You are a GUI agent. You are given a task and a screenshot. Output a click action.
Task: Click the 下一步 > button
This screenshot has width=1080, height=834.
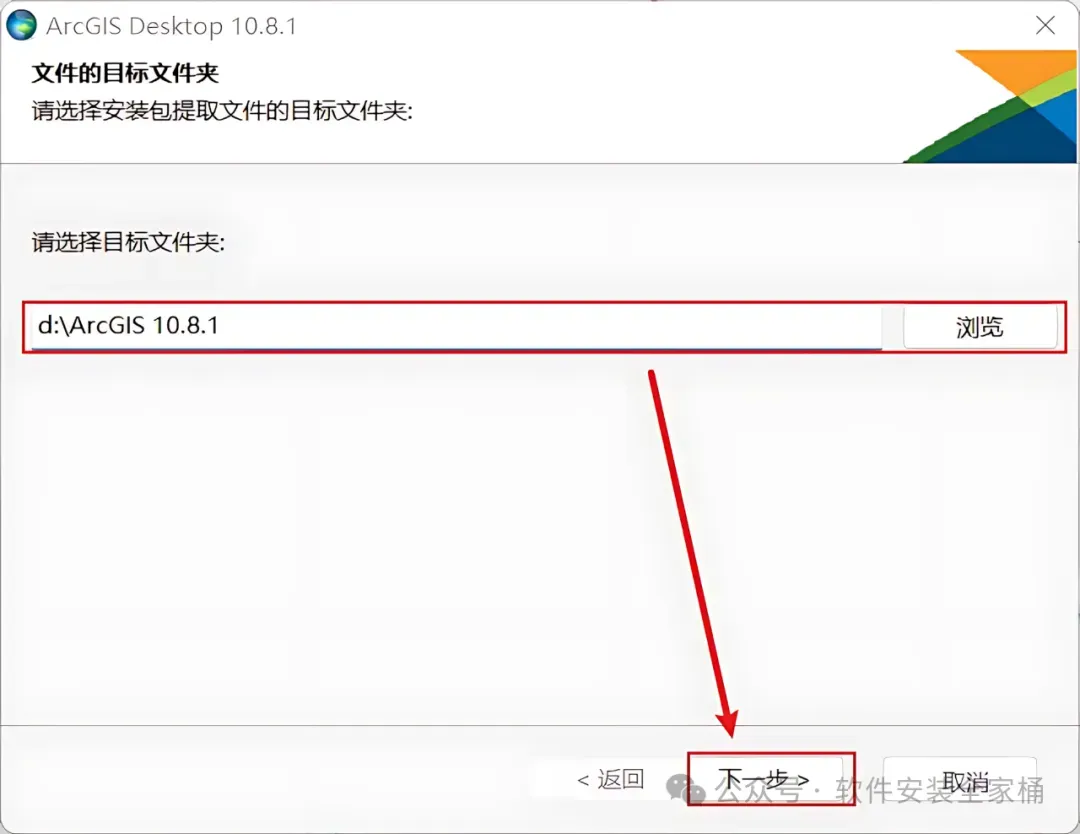tap(765, 780)
